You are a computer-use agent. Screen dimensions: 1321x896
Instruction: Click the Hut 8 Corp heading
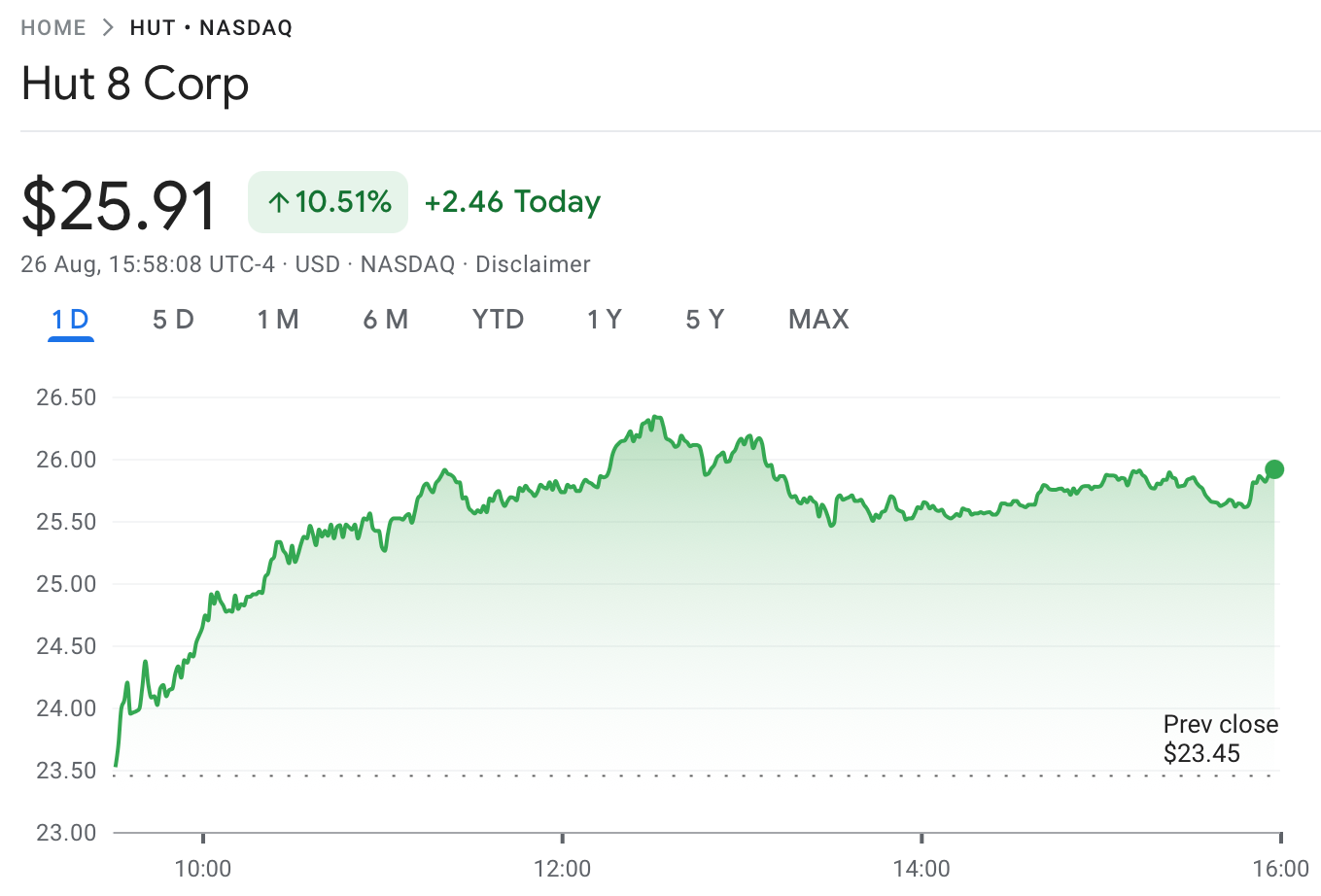point(135,84)
